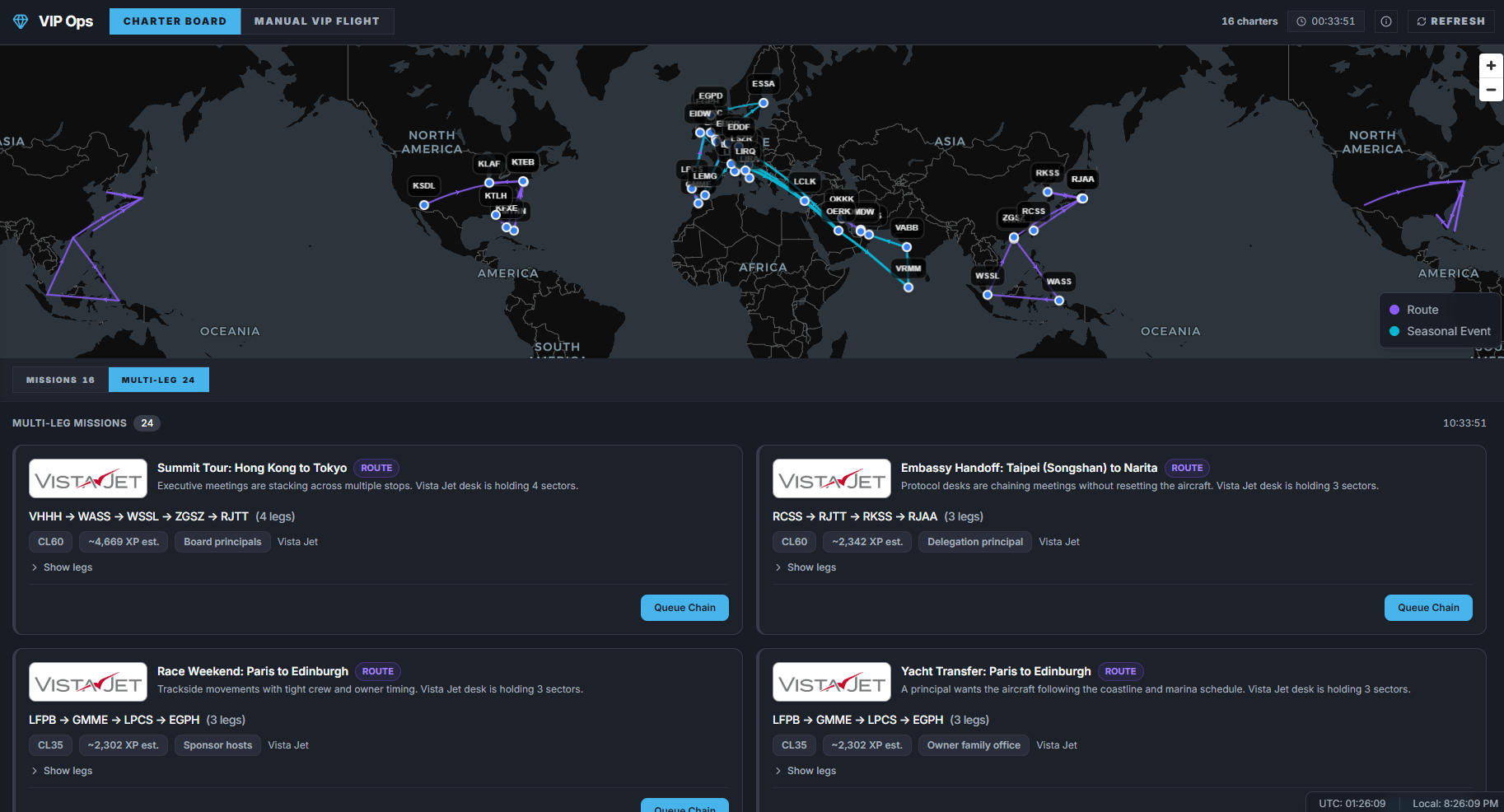Select the OKKK airport marker

tap(842, 199)
